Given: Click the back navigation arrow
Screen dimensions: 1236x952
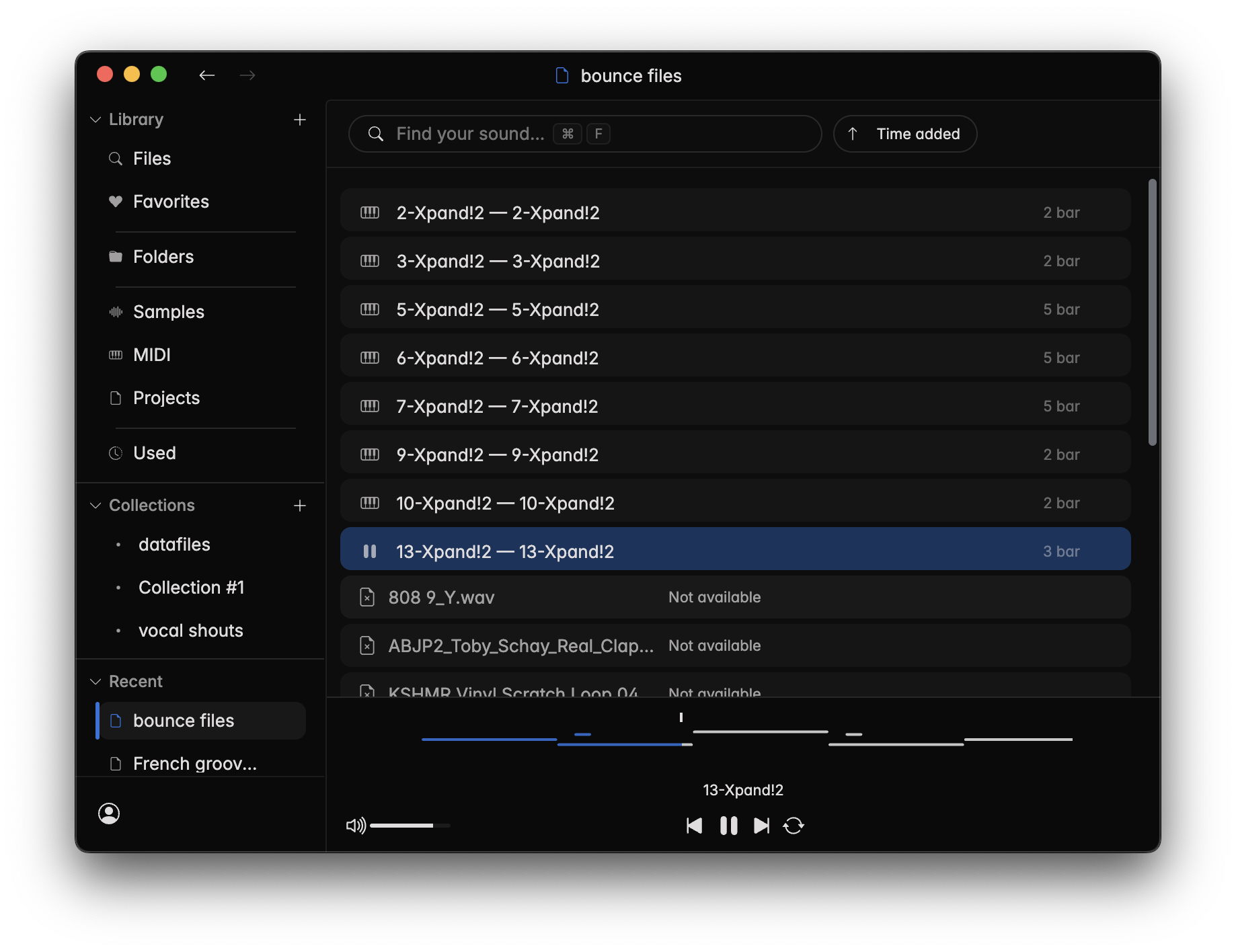Looking at the screenshot, I should (x=206, y=75).
